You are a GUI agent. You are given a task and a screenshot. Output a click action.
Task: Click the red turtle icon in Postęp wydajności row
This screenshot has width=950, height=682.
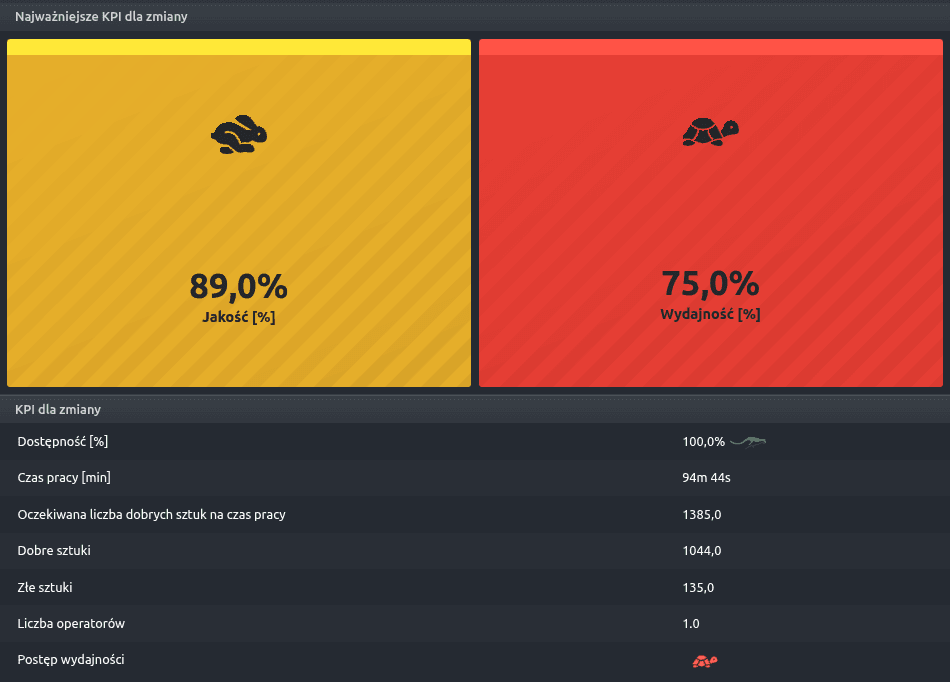[x=705, y=661]
